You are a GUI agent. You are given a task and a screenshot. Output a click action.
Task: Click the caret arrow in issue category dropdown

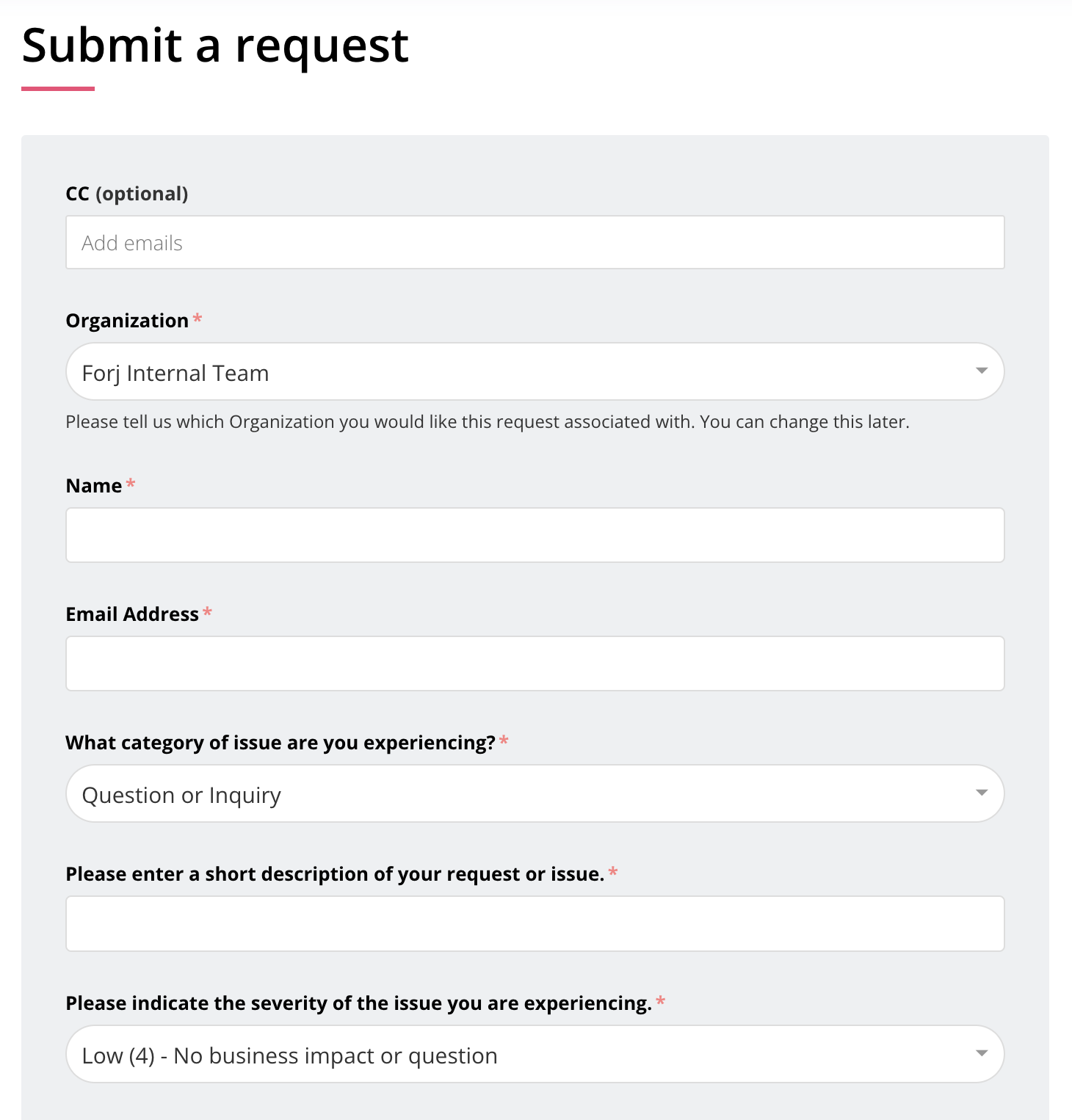pos(981,793)
